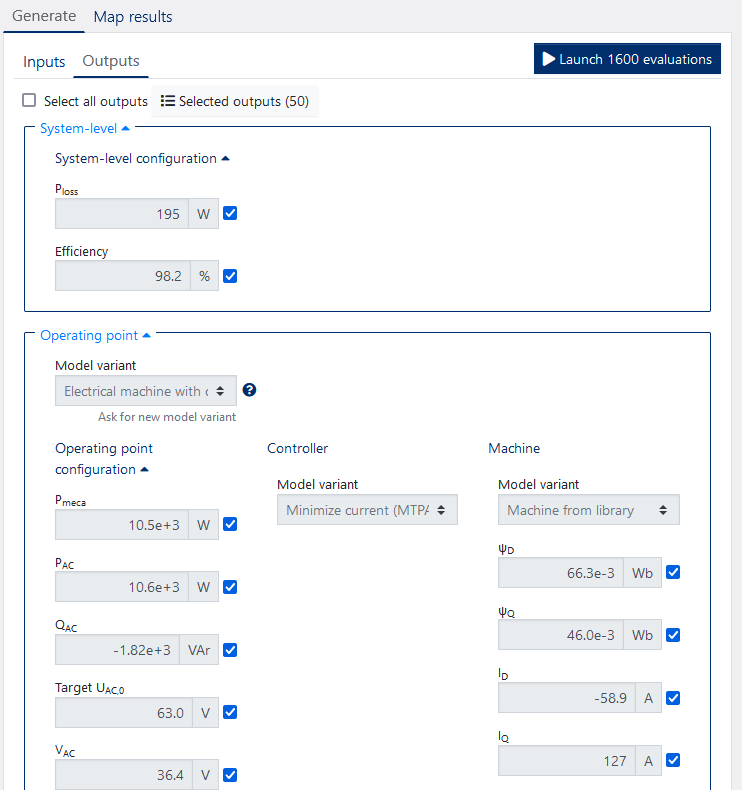
Task: Deselect the IQ current output checkbox
Action: (x=672, y=760)
